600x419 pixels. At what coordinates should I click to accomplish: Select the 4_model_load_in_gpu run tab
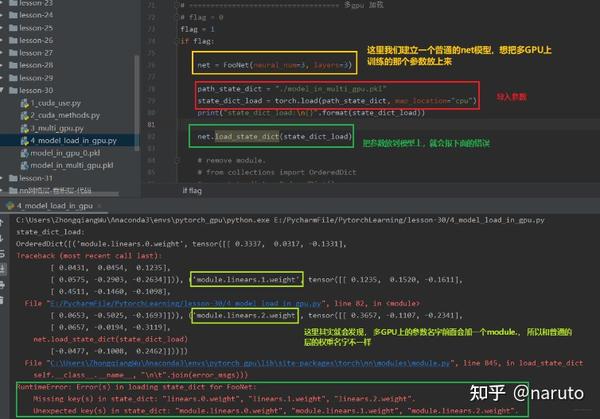(x=54, y=206)
